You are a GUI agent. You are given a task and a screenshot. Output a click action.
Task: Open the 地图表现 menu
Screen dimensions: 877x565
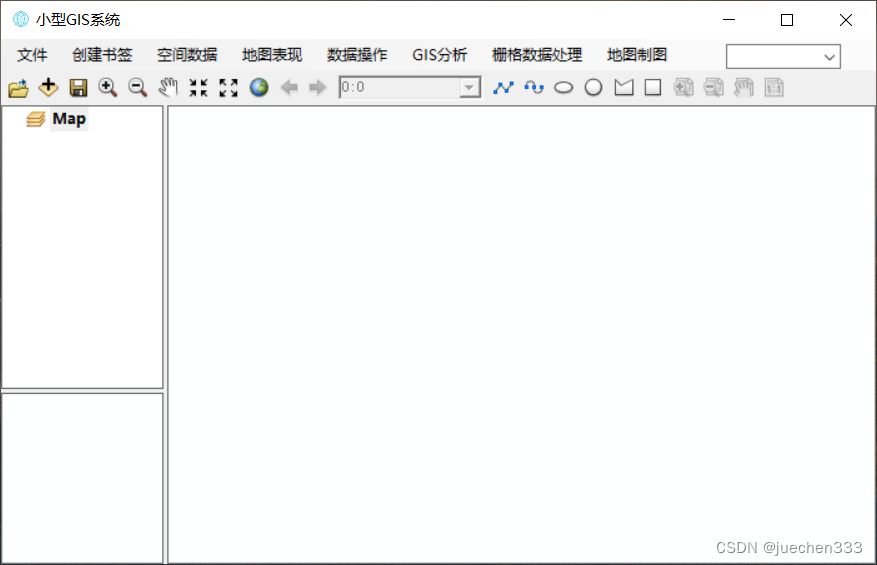click(x=272, y=55)
